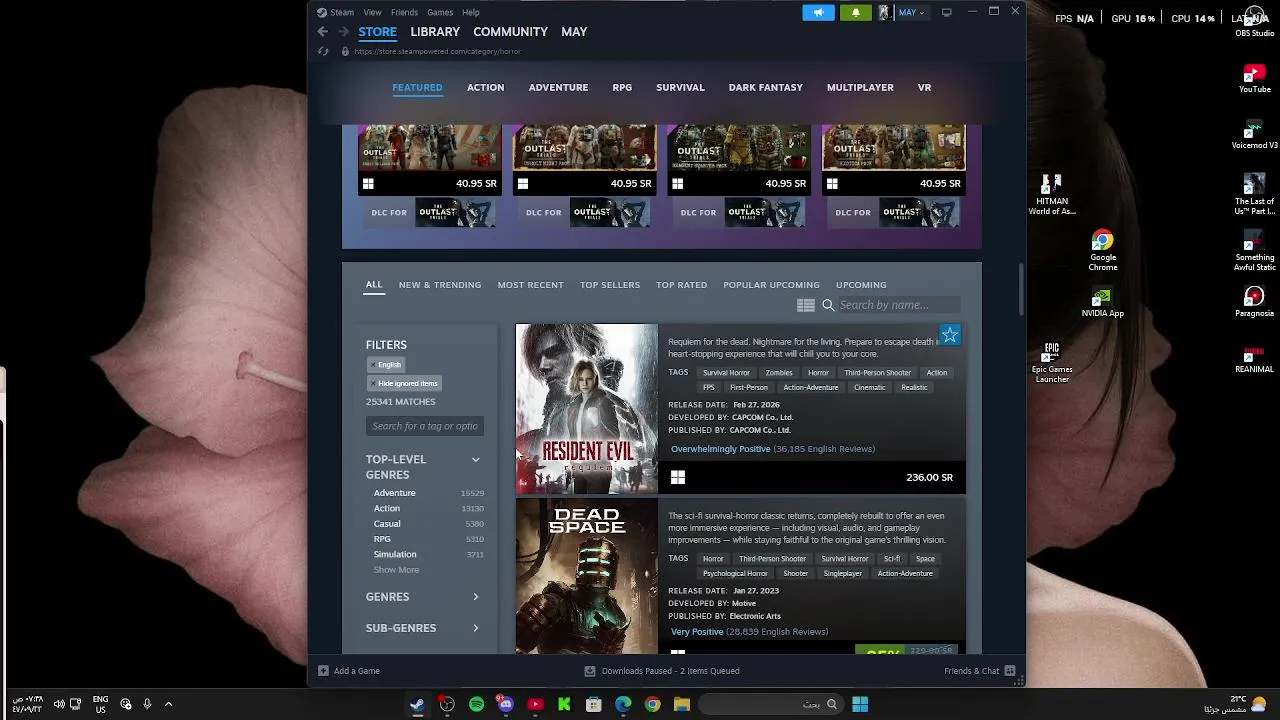The width and height of the screenshot is (1280, 720).
Task: Open NVIDIA App desktop shortcut
Action: coord(1103,303)
